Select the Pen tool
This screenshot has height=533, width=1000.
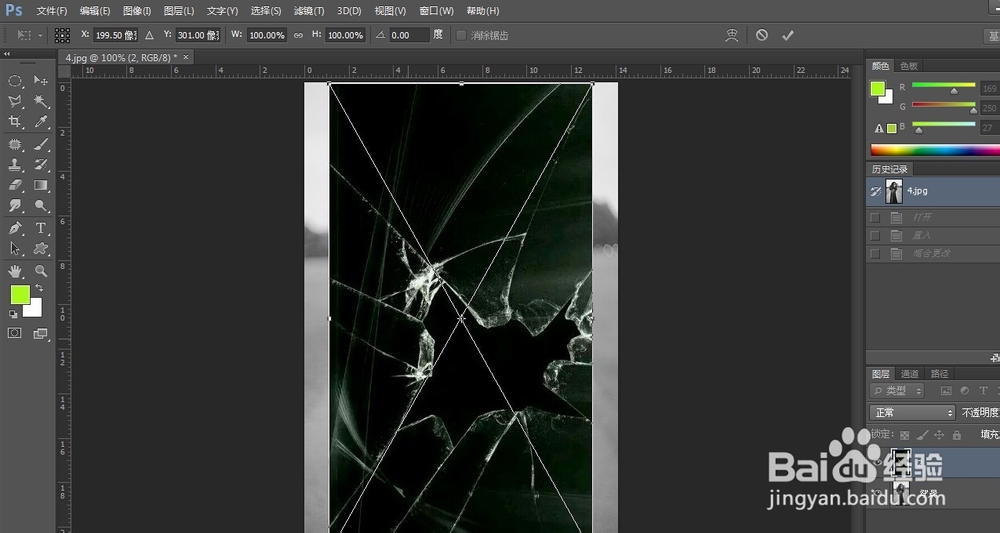click(15, 228)
